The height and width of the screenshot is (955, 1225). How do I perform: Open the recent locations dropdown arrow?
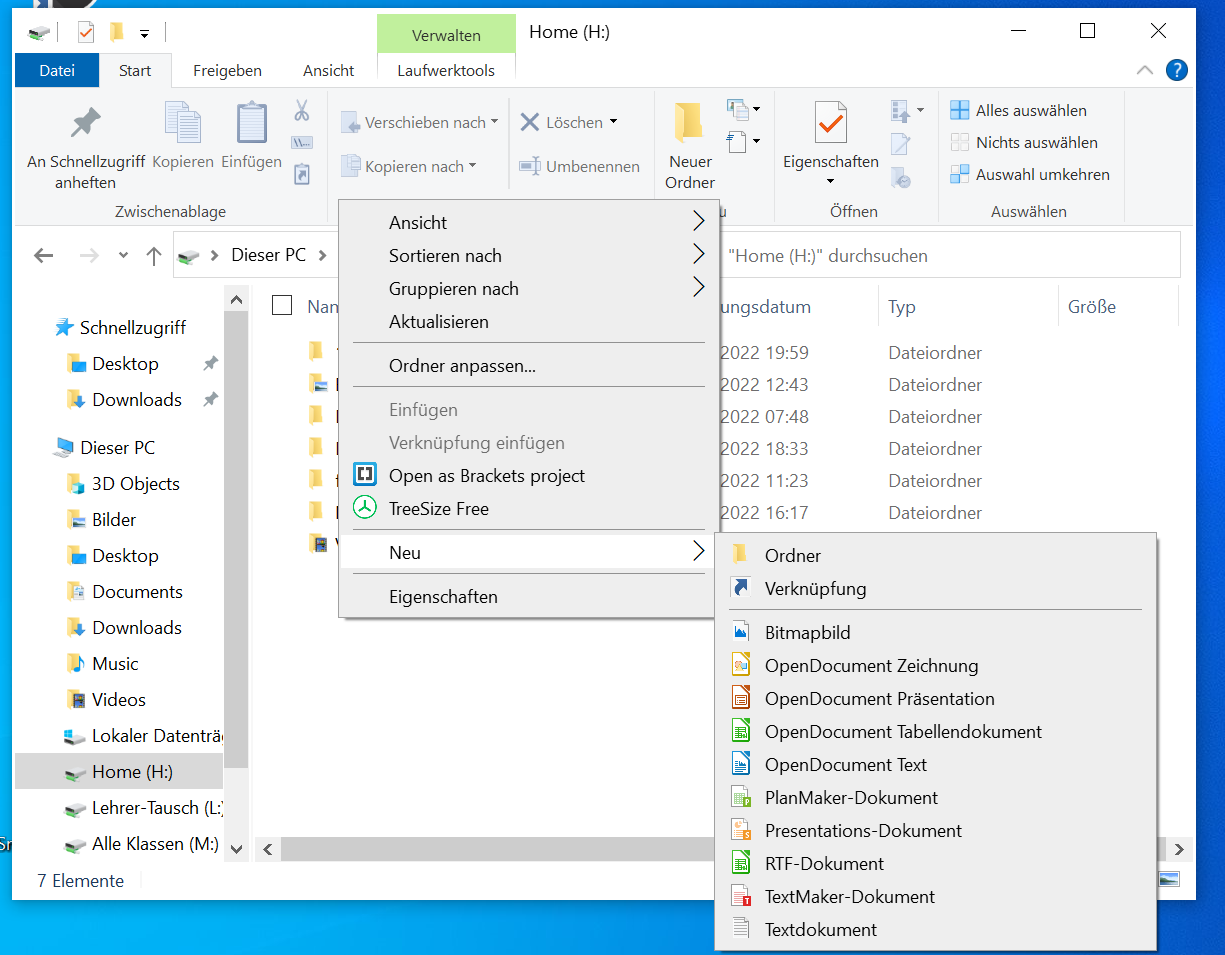tap(123, 256)
